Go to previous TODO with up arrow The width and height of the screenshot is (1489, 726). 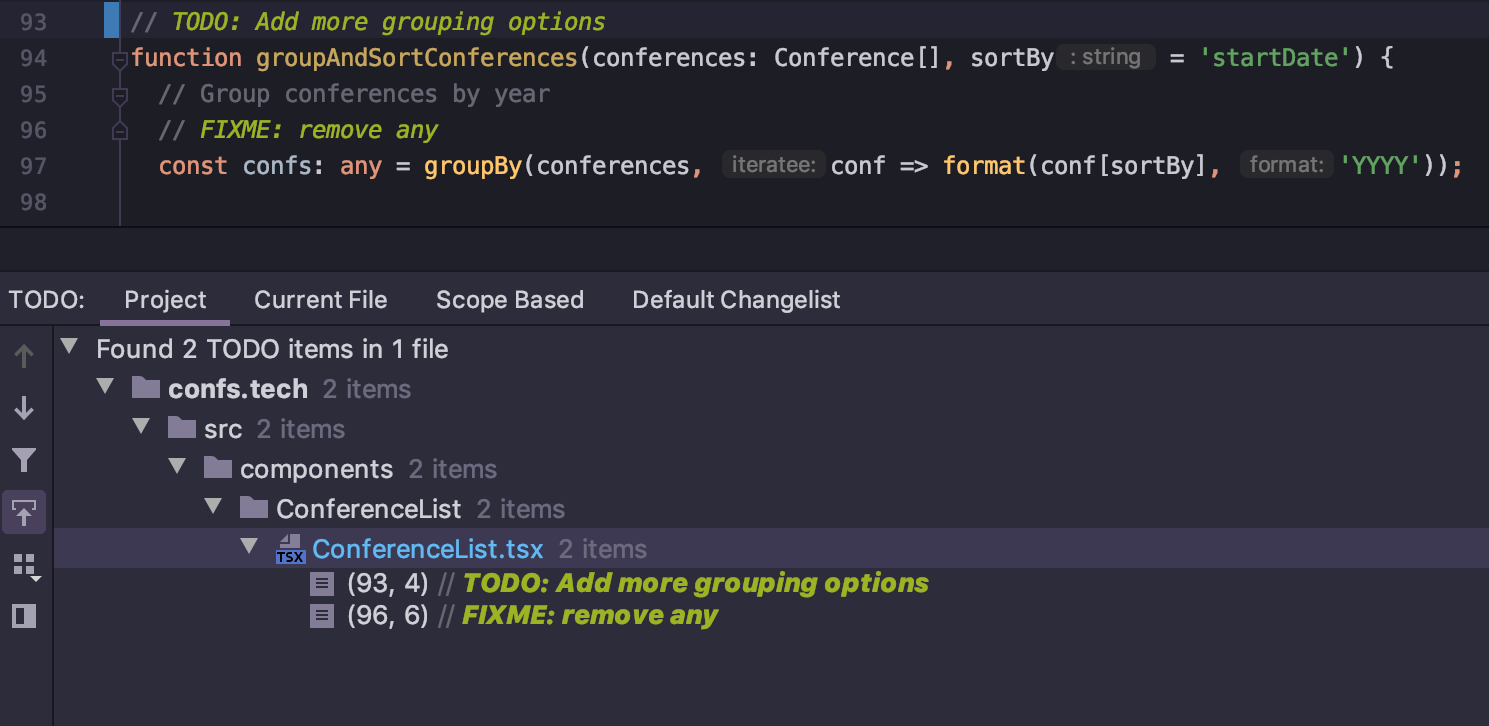(24, 356)
